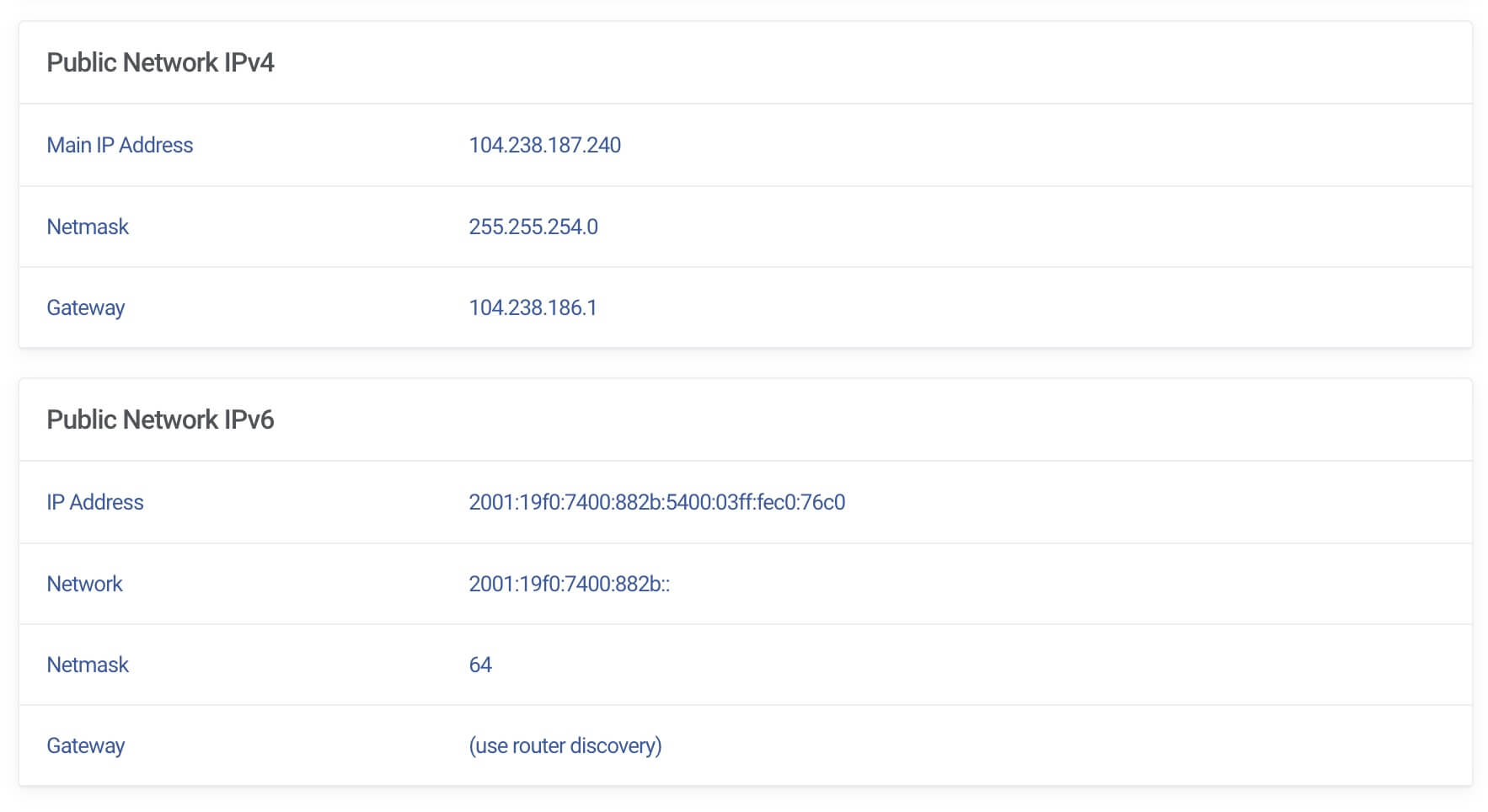Click the IP Address label under IPv6
This screenshot has height=812, width=1488.
tap(95, 503)
